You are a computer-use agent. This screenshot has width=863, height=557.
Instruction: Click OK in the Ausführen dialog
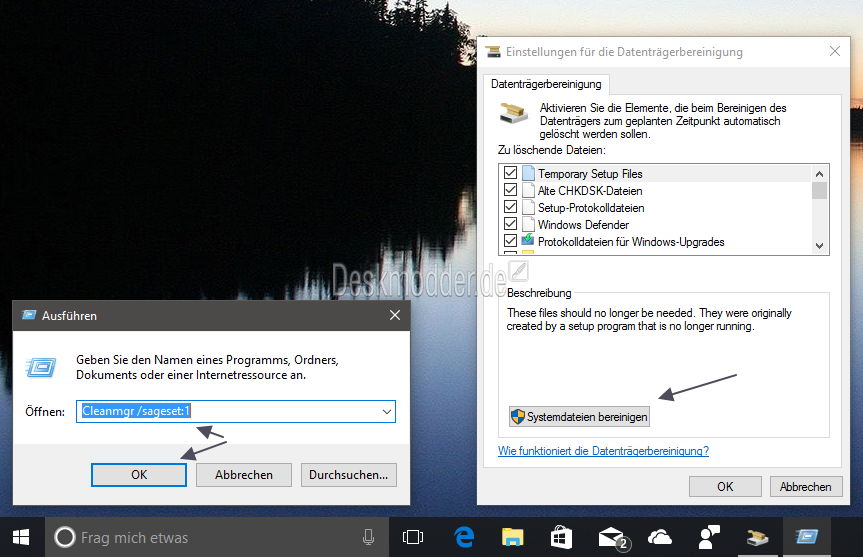(x=139, y=474)
